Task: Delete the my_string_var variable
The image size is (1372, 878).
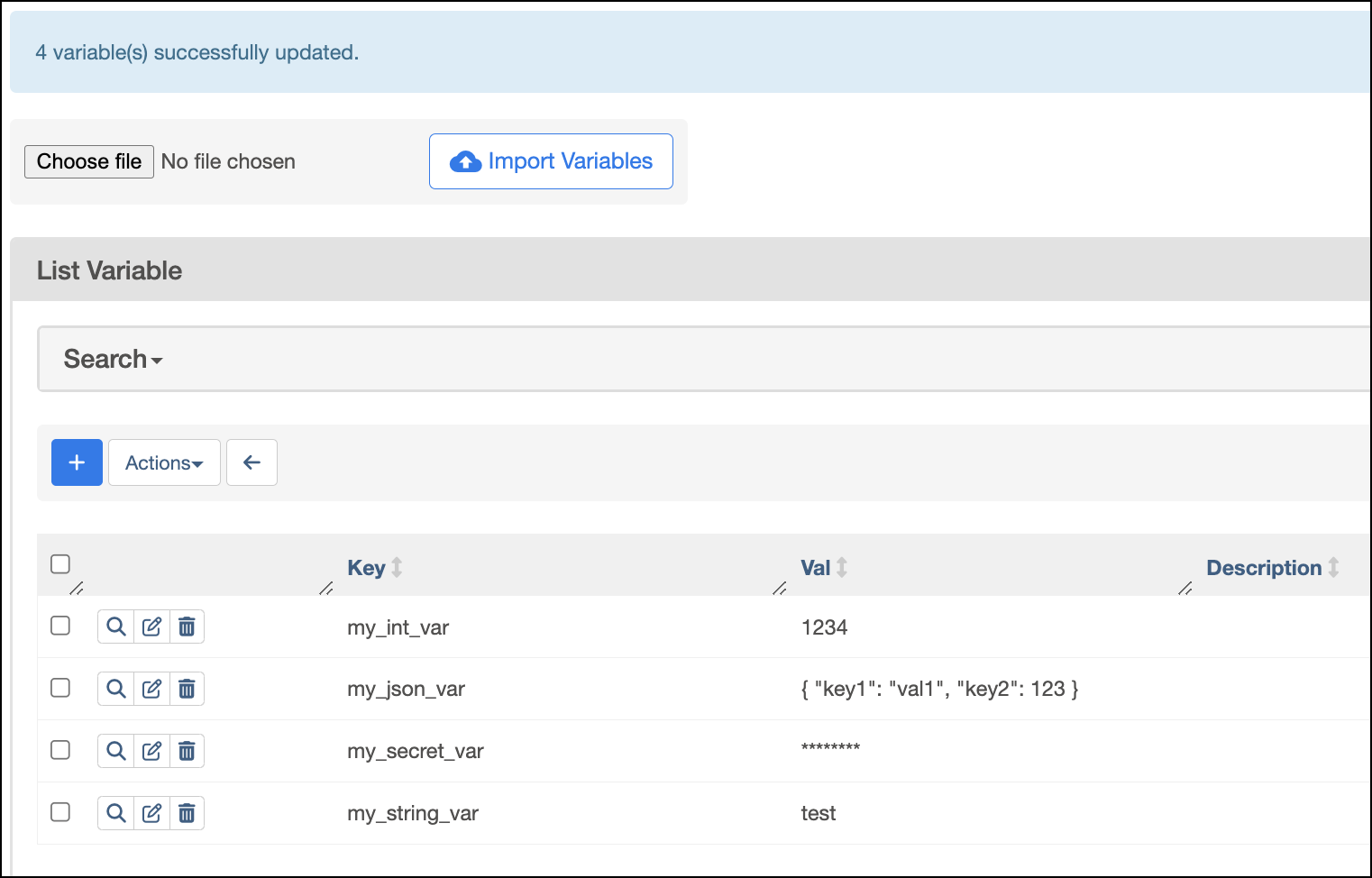Action: 187,812
